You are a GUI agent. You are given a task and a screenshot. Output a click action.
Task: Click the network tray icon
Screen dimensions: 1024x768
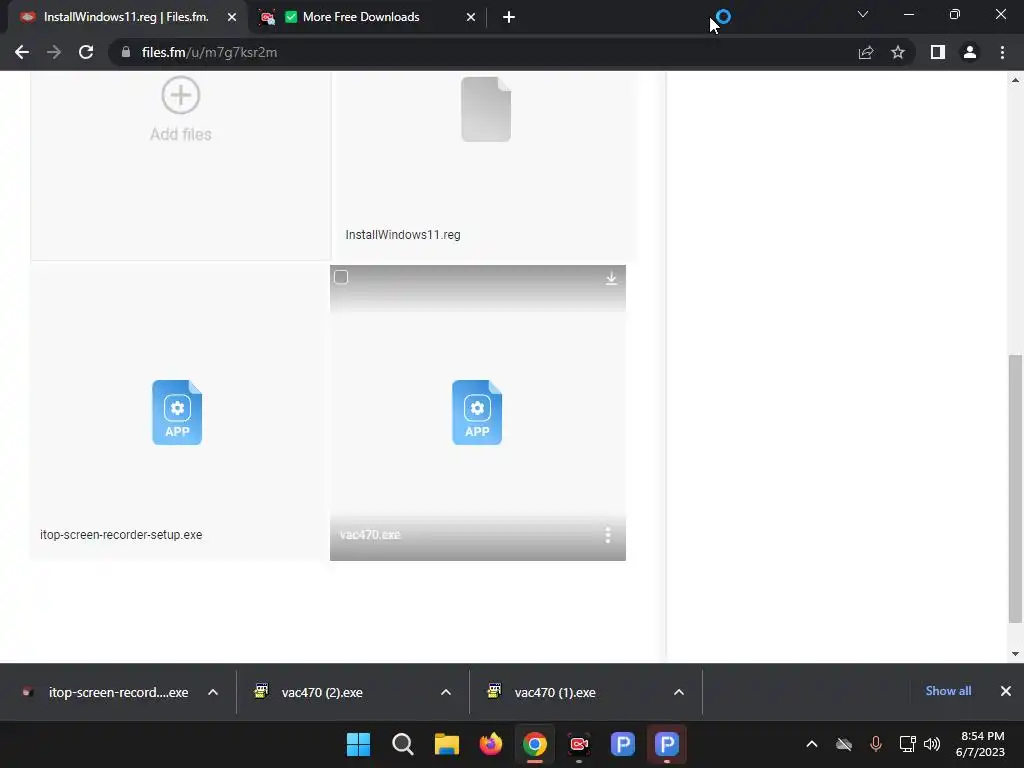coord(907,744)
